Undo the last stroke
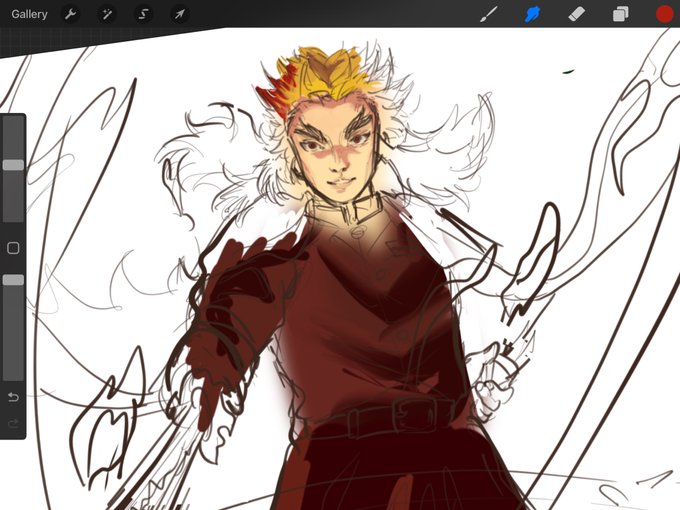The height and width of the screenshot is (510, 680). (x=13, y=397)
